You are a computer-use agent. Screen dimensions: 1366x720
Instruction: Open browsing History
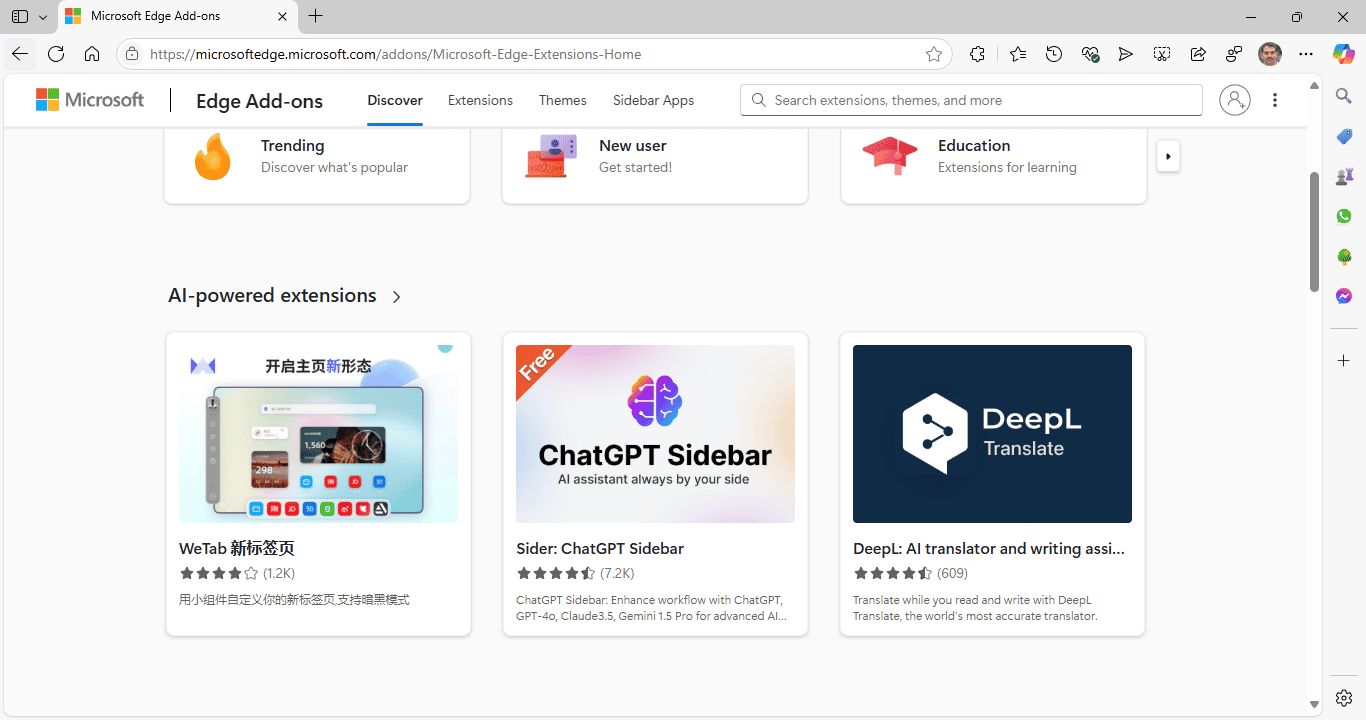pos(1054,54)
